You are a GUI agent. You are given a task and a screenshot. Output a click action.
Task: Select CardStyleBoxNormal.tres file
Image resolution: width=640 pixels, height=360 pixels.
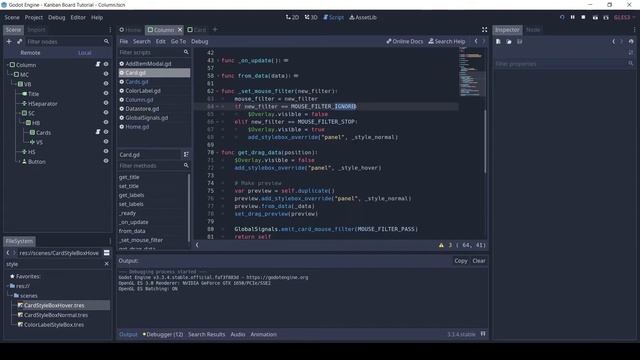[x=56, y=315]
